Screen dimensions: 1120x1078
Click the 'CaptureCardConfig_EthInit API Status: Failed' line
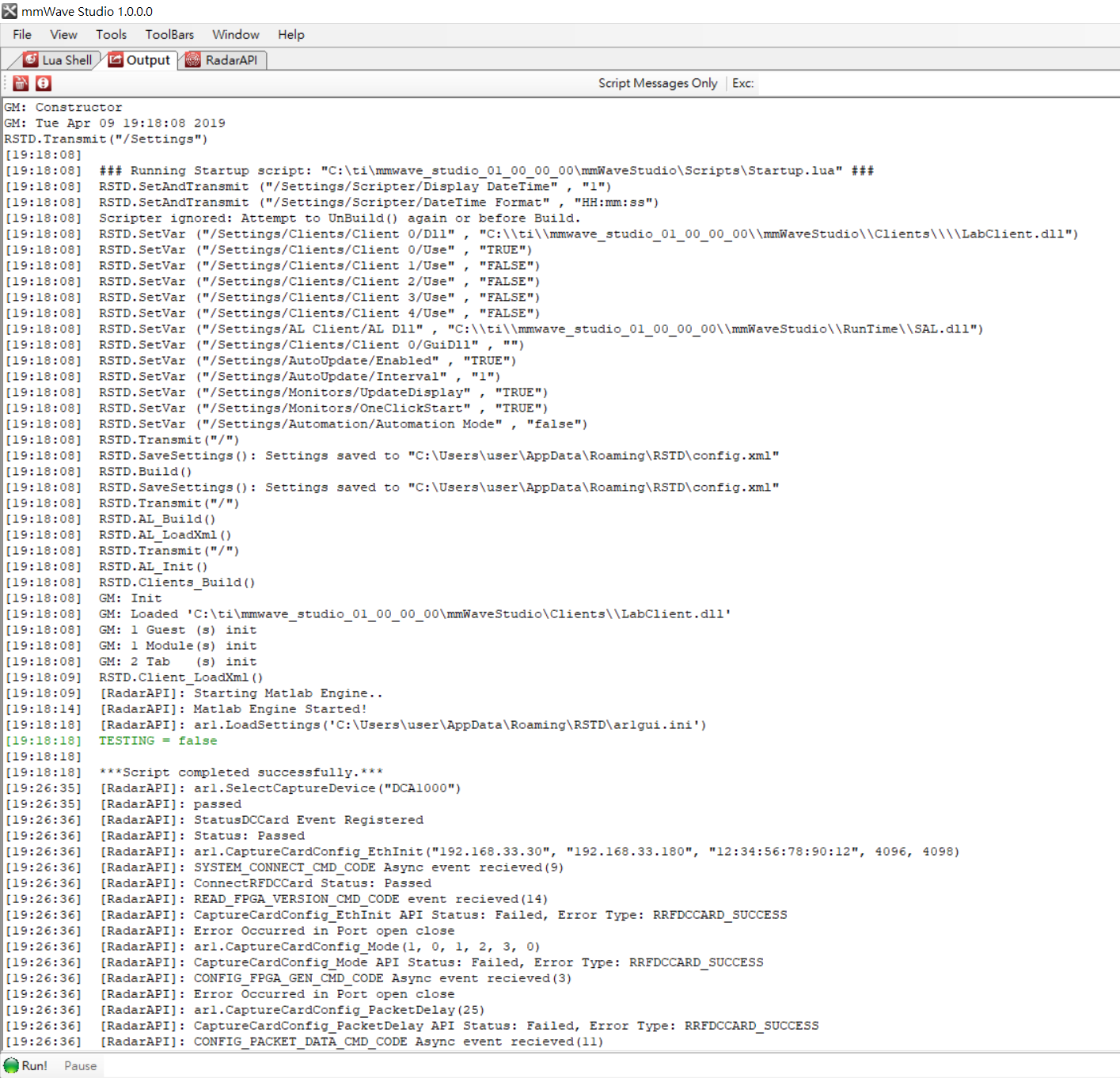tap(396, 914)
